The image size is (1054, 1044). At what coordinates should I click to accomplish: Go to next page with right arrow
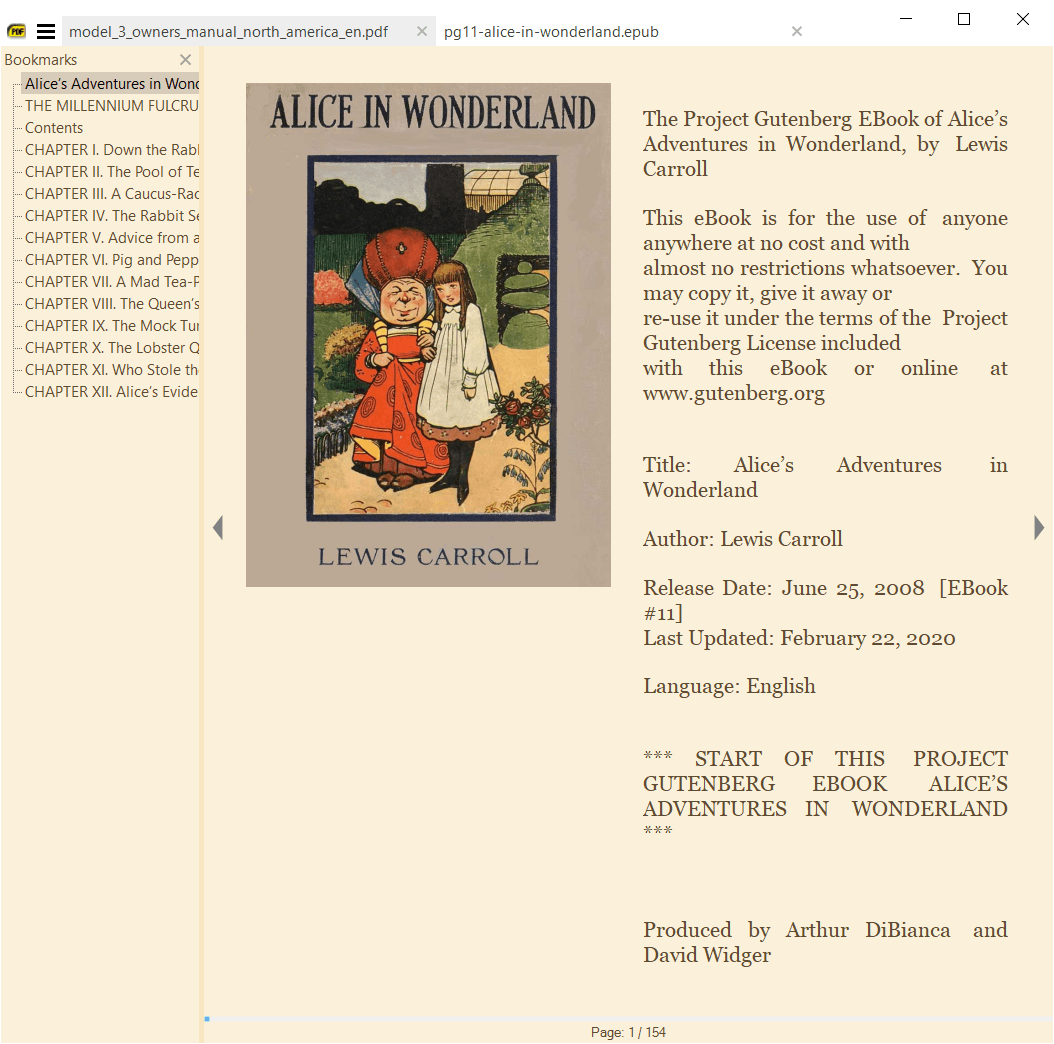(x=1039, y=528)
